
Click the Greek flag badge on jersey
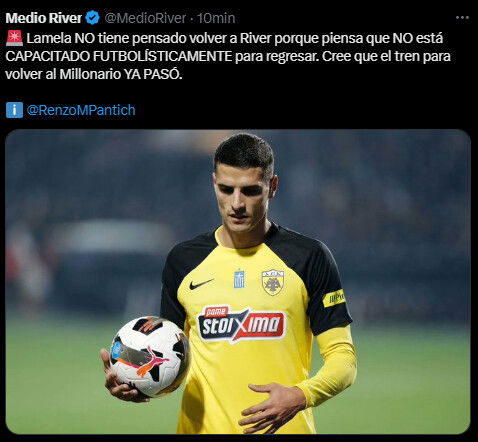point(239,279)
